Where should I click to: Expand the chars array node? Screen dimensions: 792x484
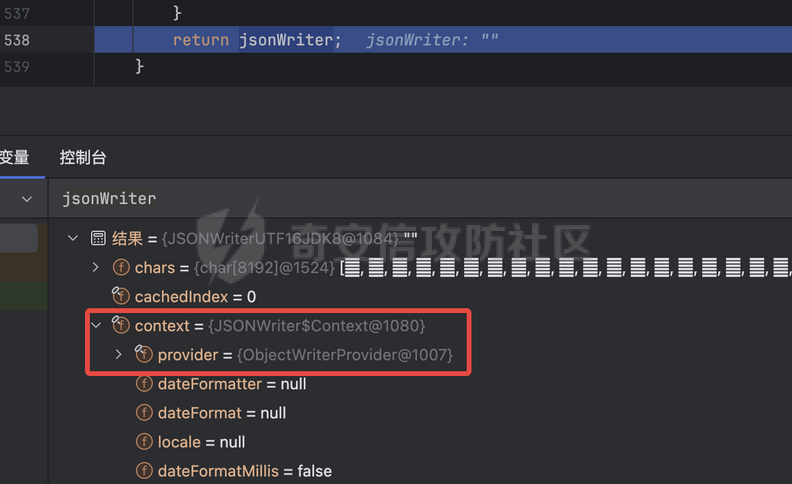(x=96, y=267)
